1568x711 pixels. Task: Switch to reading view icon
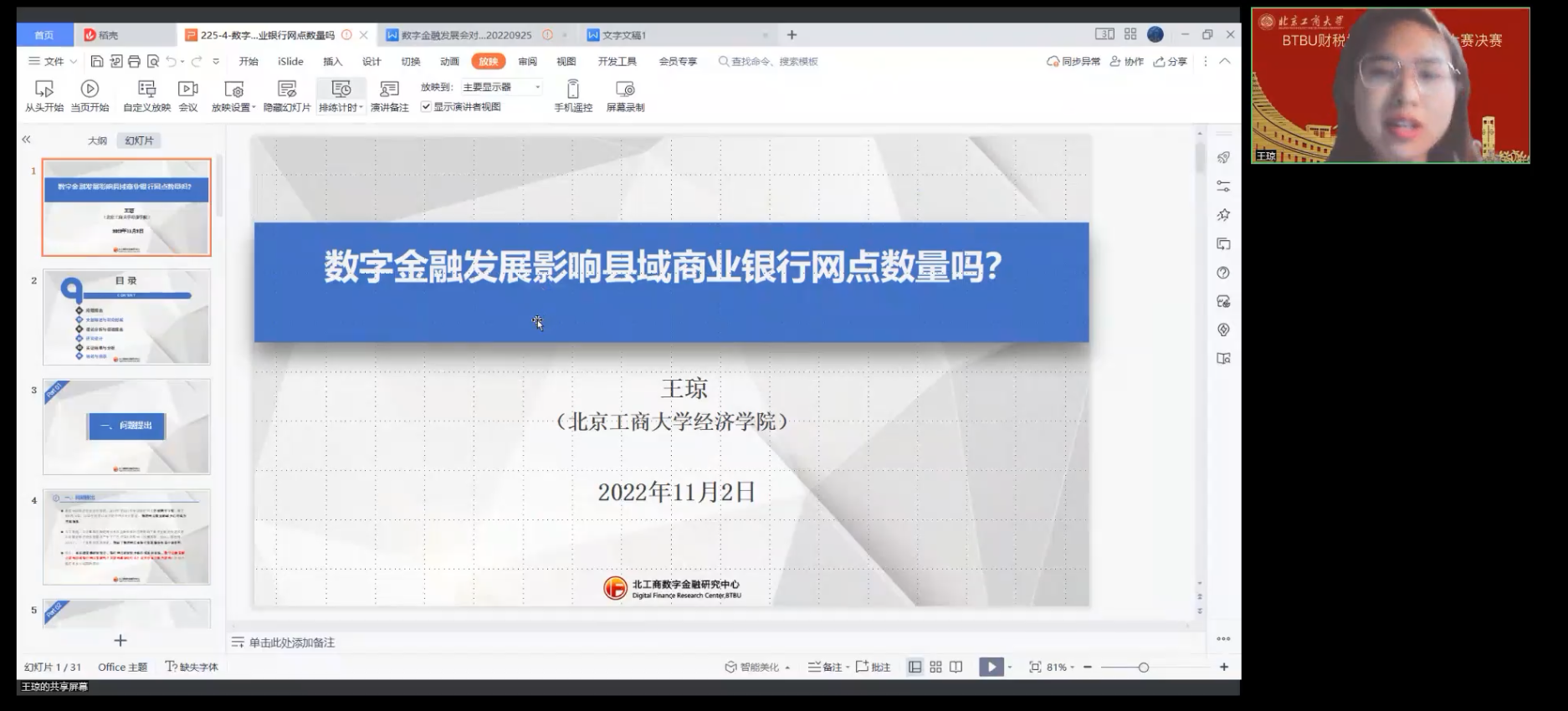tap(956, 667)
